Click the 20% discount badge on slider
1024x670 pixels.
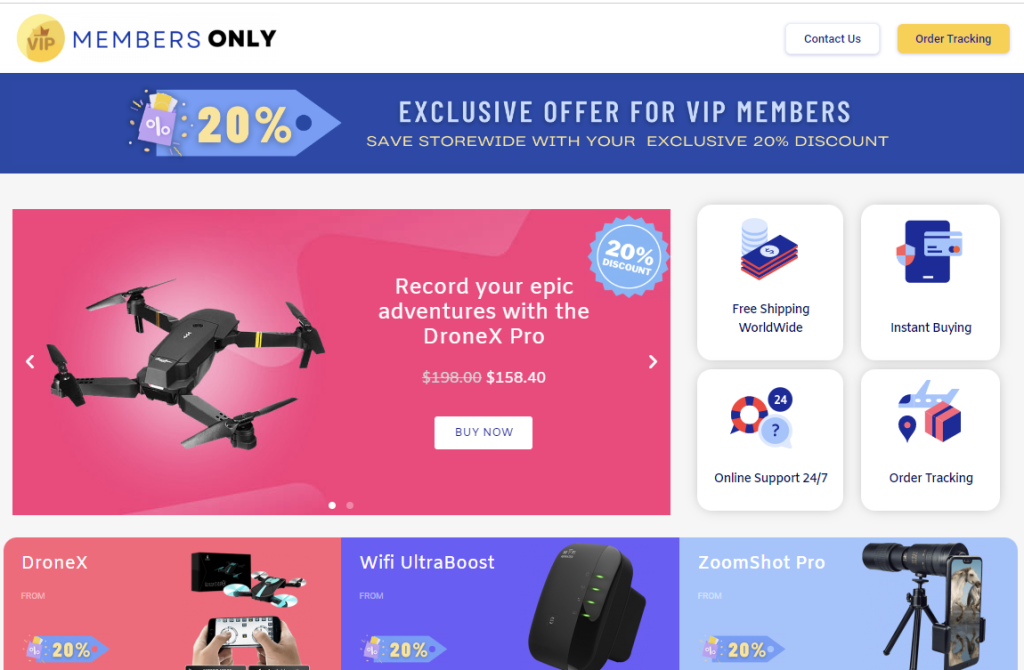[628, 256]
